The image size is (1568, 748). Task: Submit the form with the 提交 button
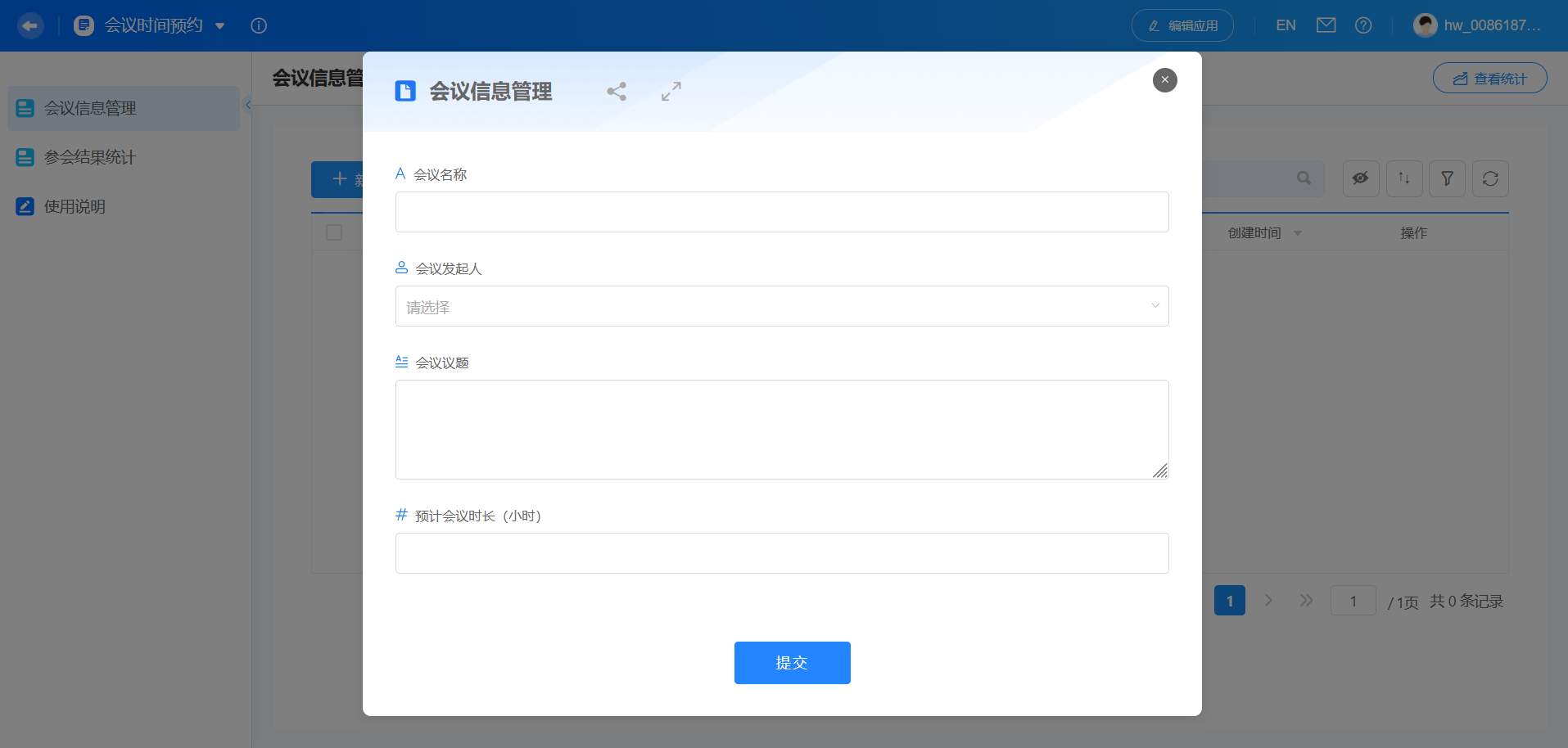pos(791,663)
